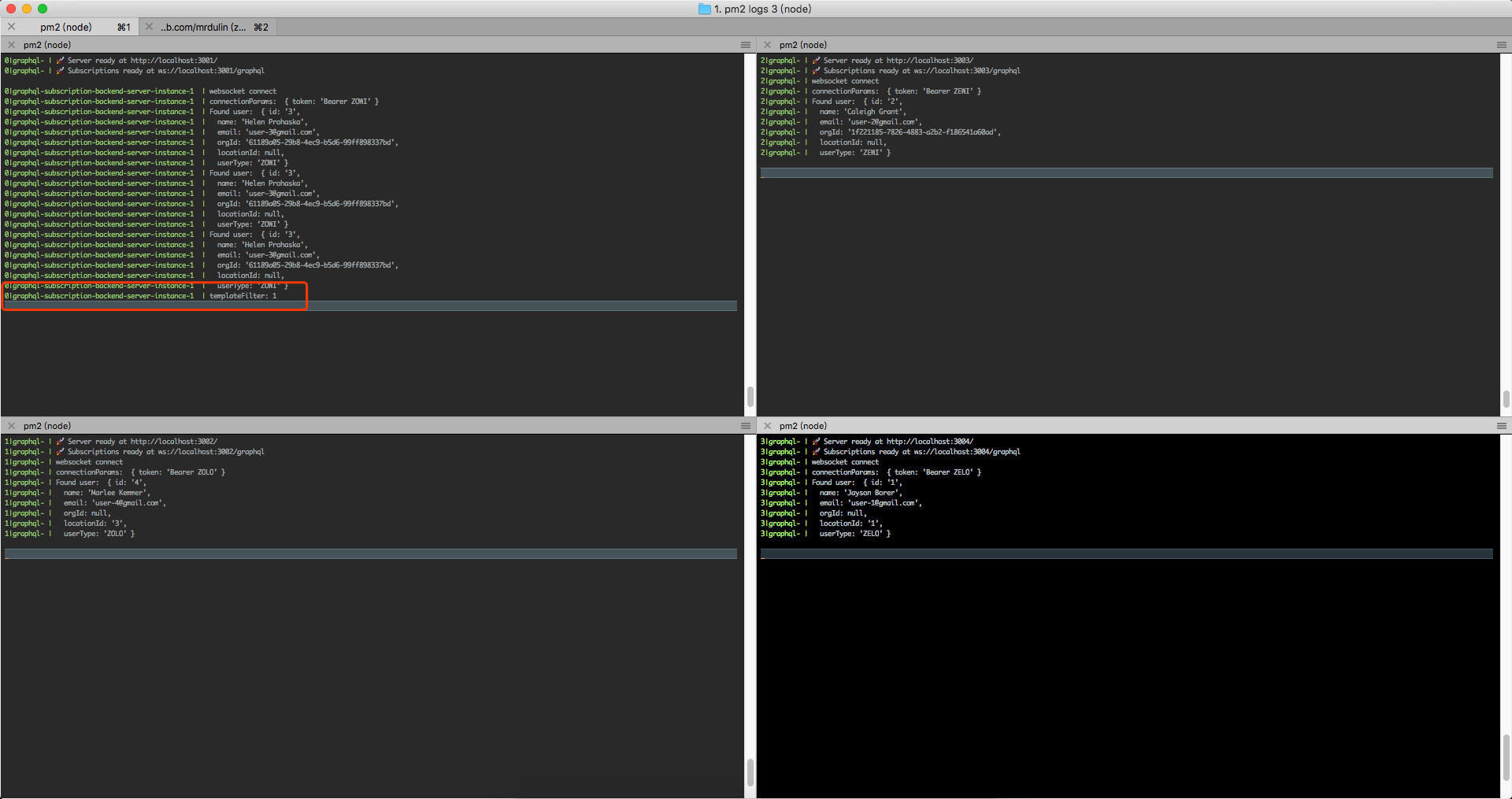Click the top-right pane title pm2 (node)
This screenshot has width=1512, height=799.
click(803, 45)
